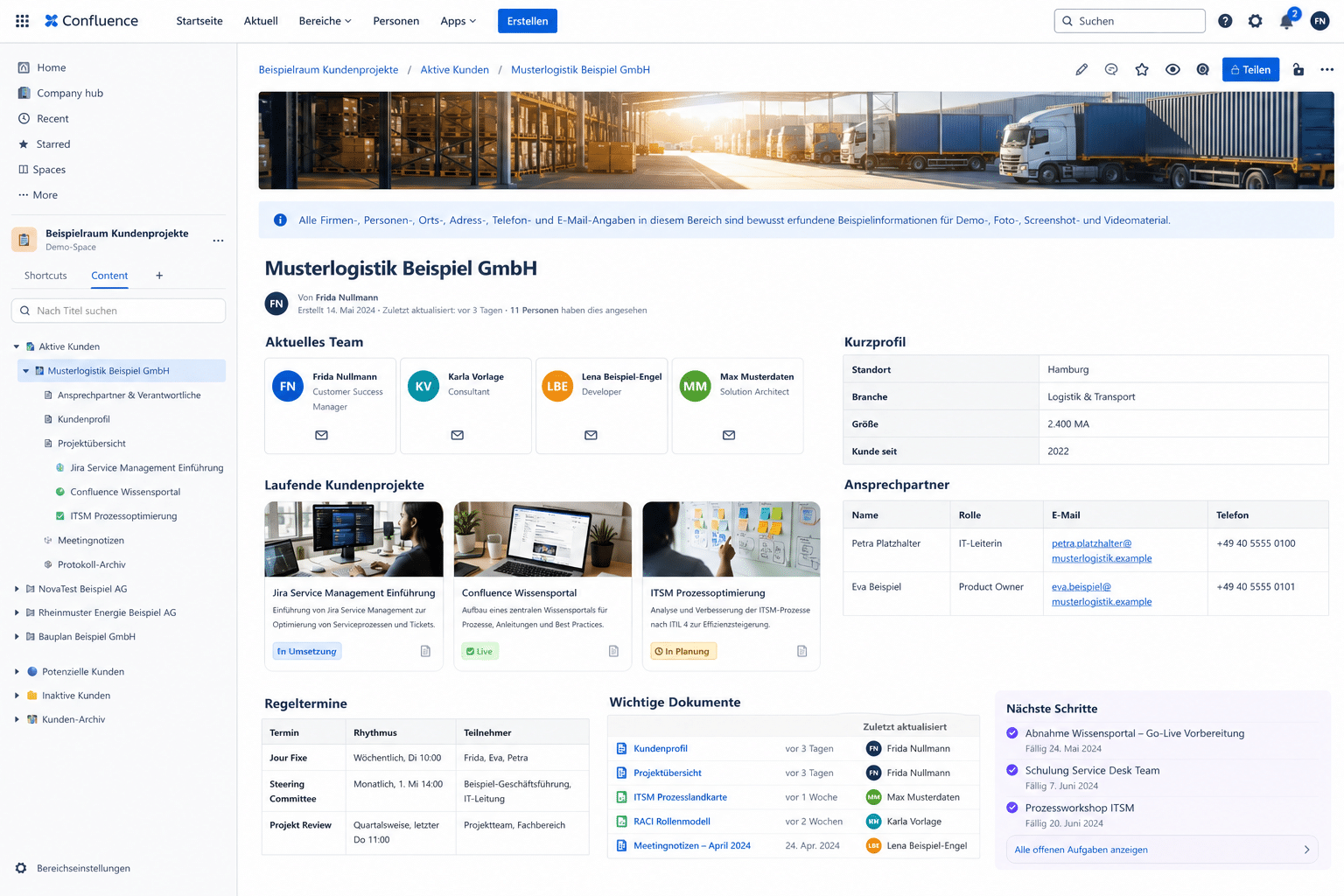Open the Bereiche dropdown in the top navigation

(x=325, y=21)
